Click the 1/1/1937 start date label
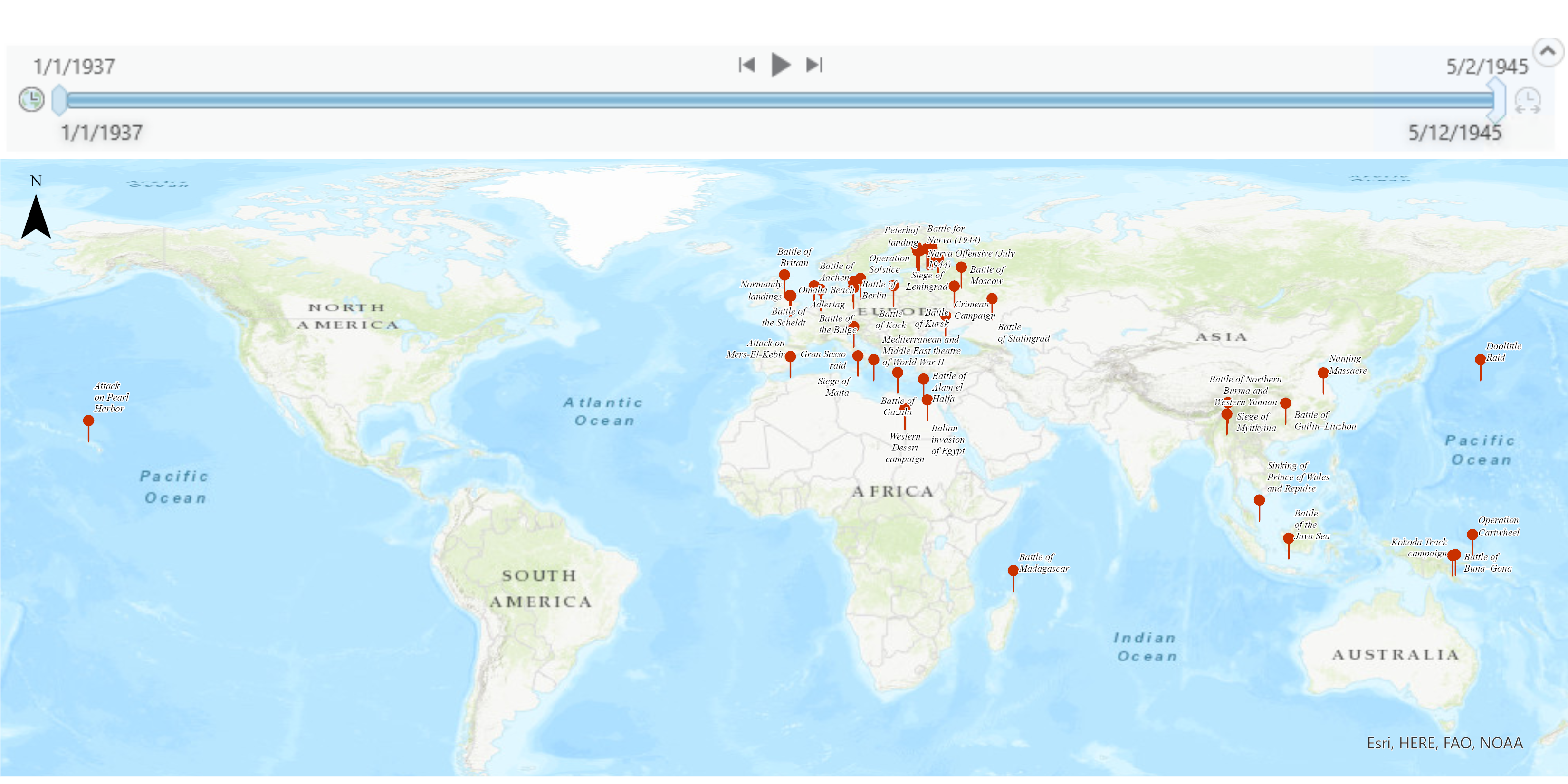This screenshot has height=784, width=1568. [x=74, y=67]
